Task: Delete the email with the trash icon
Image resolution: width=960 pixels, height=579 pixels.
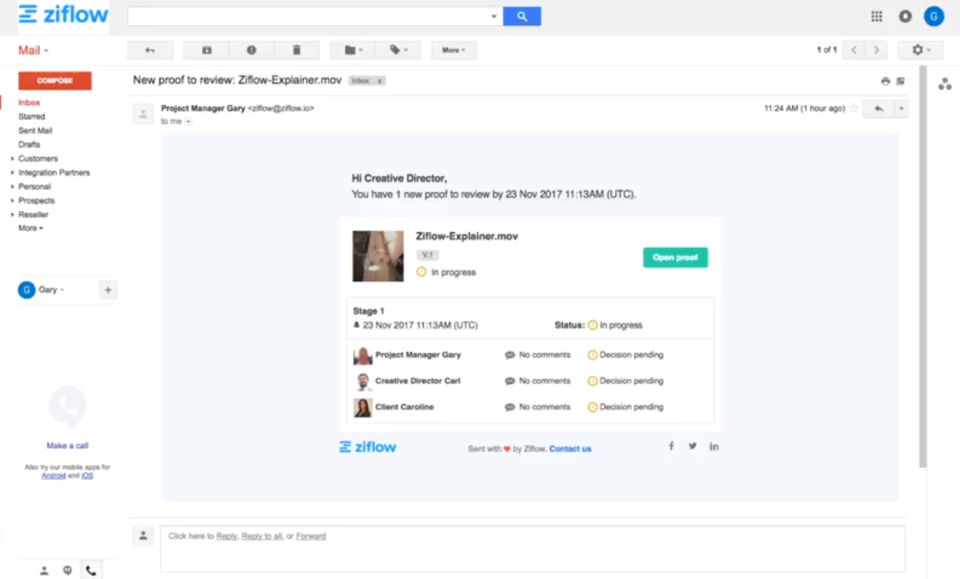Action: coord(297,50)
